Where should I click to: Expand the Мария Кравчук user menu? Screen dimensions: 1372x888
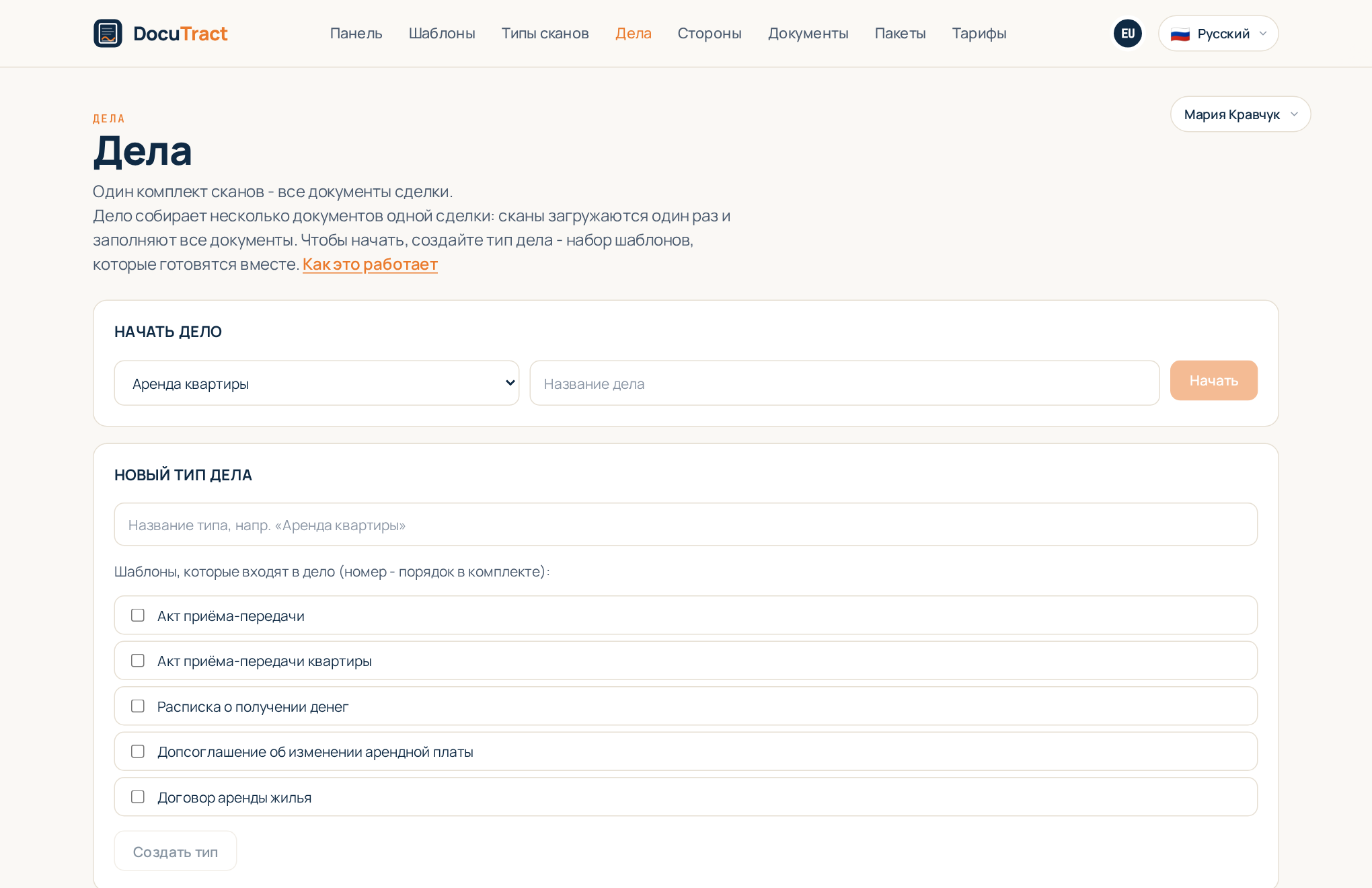pyautogui.click(x=1240, y=114)
